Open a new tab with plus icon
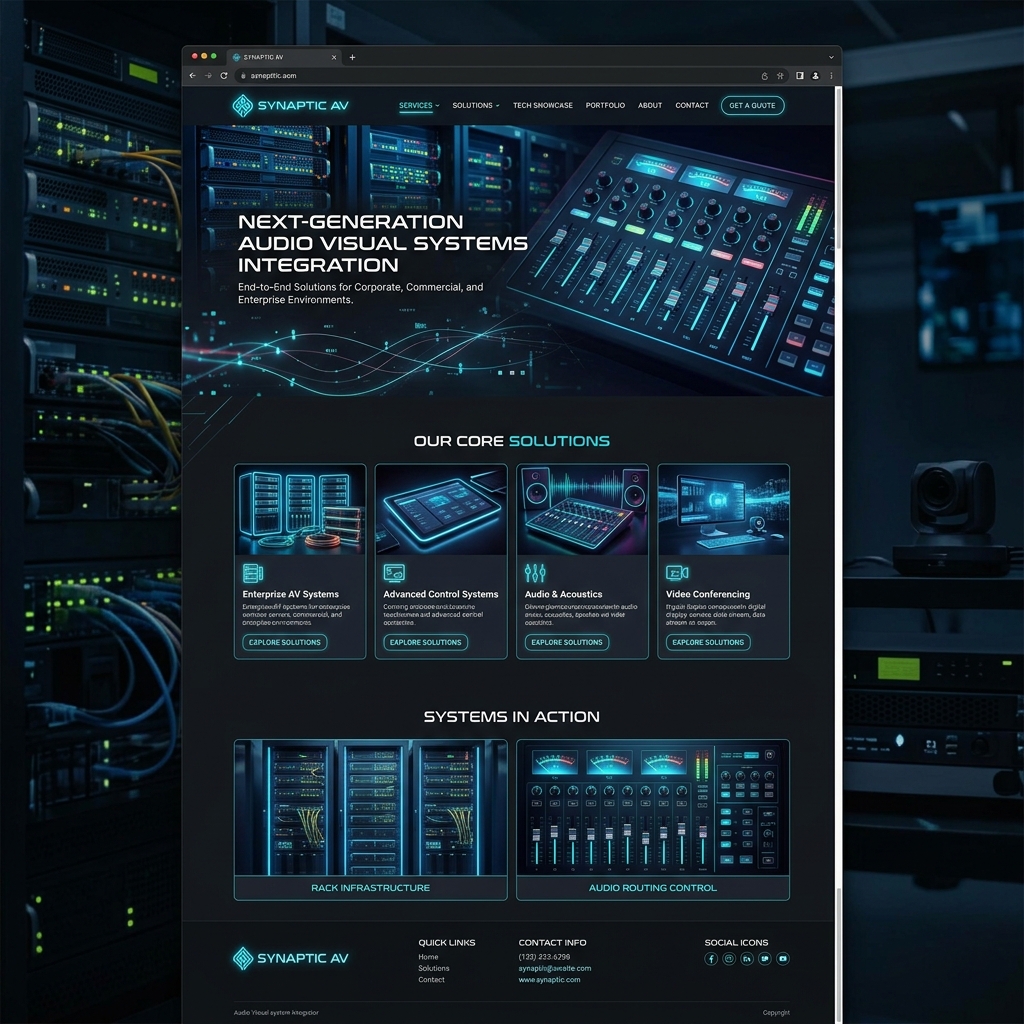 tap(353, 57)
